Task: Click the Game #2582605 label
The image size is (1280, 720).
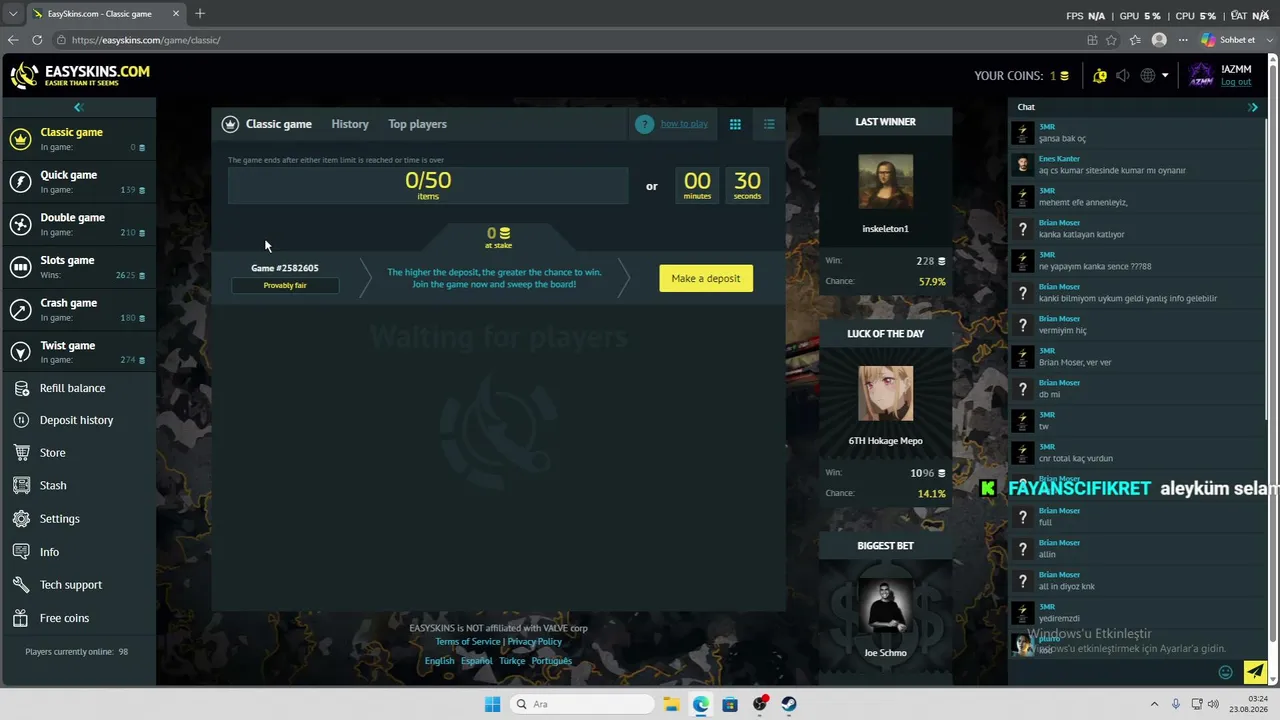Action: click(285, 268)
